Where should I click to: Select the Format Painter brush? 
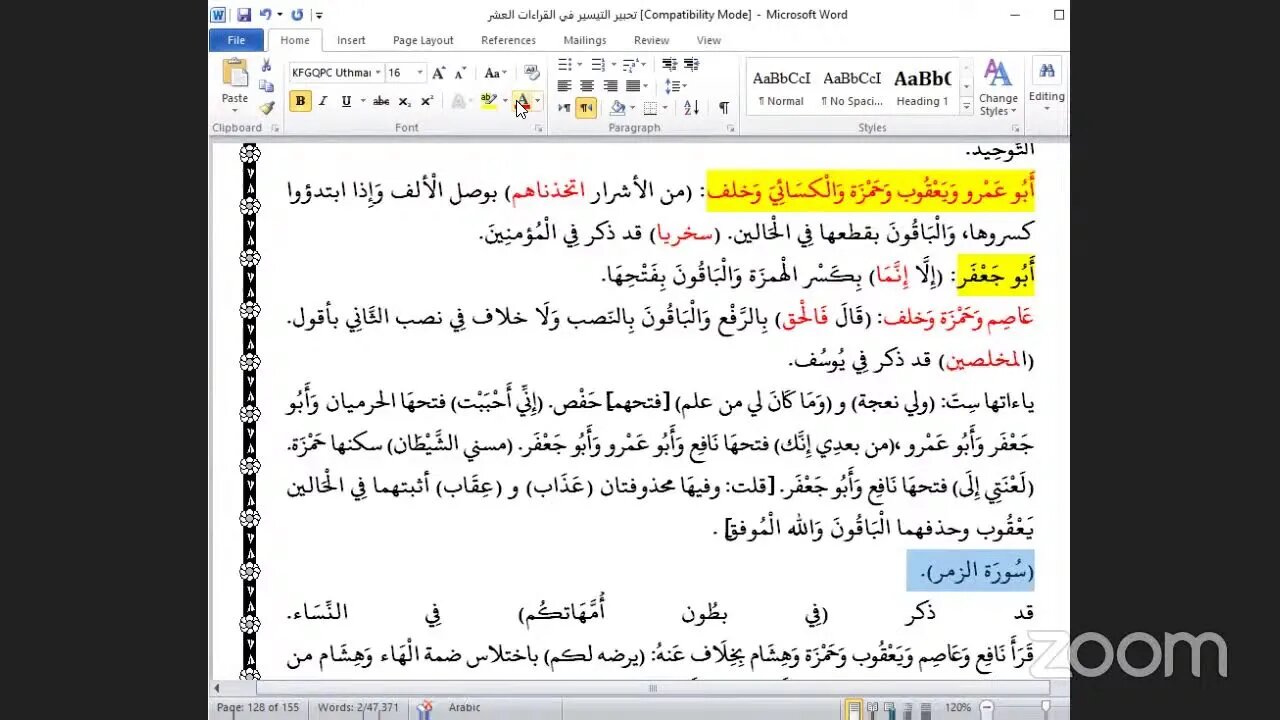point(266,108)
